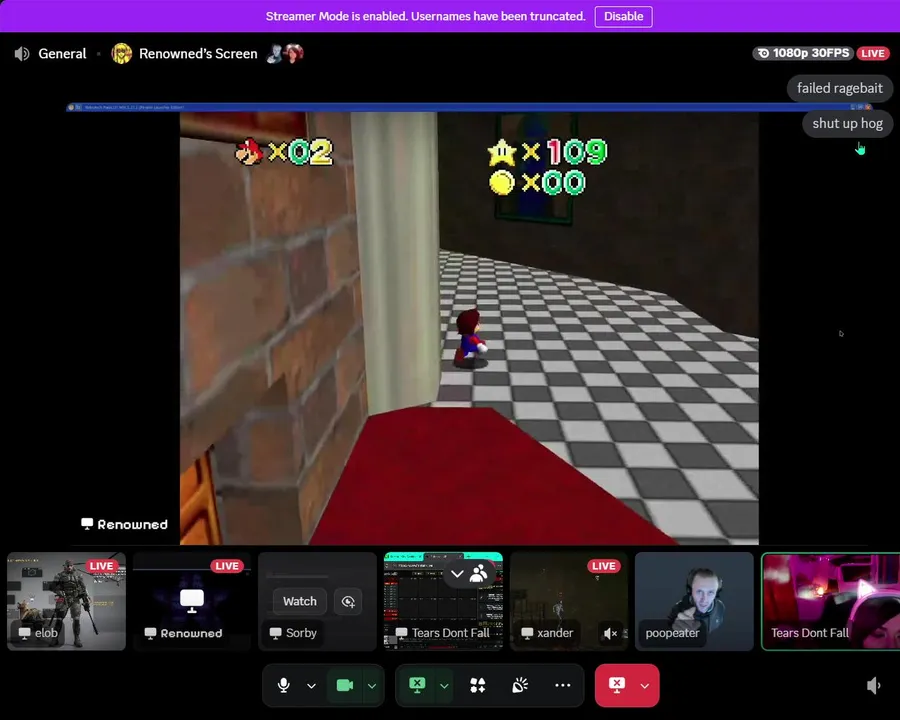Click the 'shut up hog' chat bubble
Image resolution: width=900 pixels, height=720 pixels.
coord(847,123)
